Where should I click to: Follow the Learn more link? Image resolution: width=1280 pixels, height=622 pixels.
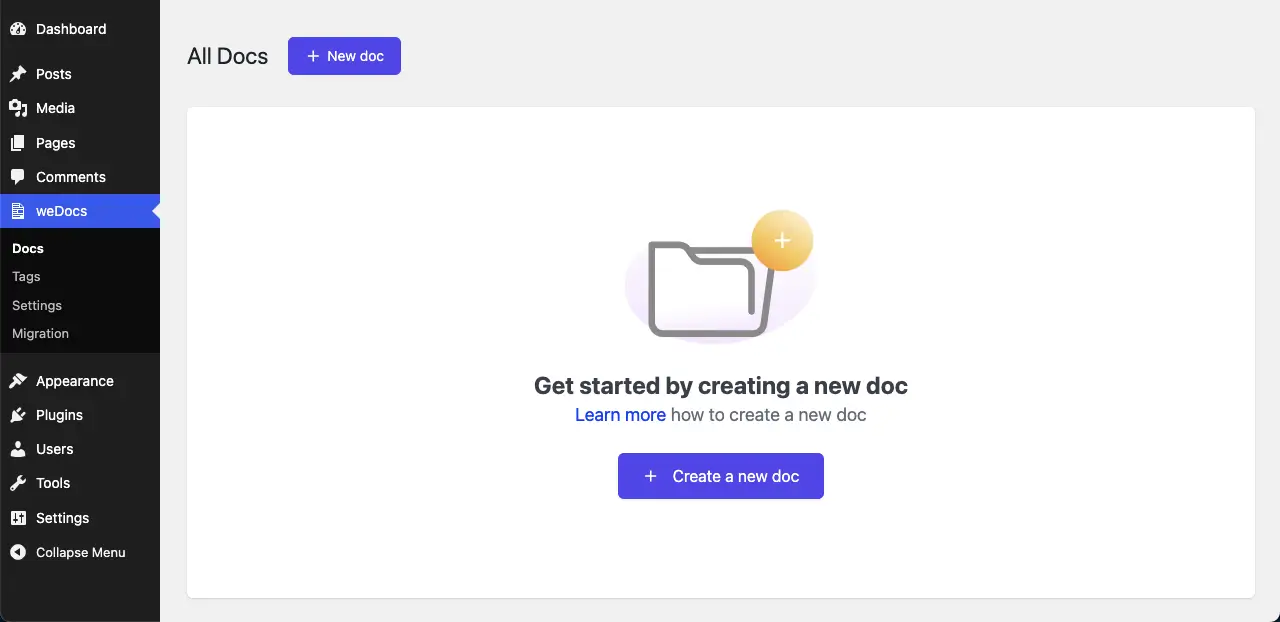click(x=620, y=415)
